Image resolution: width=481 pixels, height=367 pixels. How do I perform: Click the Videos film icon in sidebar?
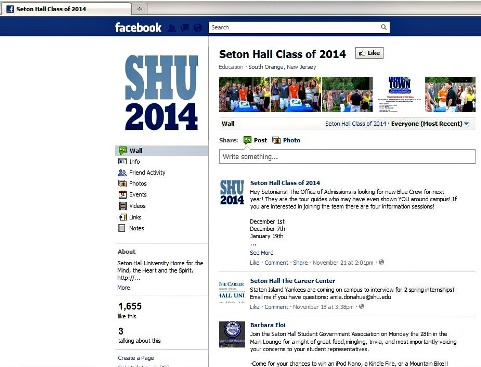(x=122, y=206)
